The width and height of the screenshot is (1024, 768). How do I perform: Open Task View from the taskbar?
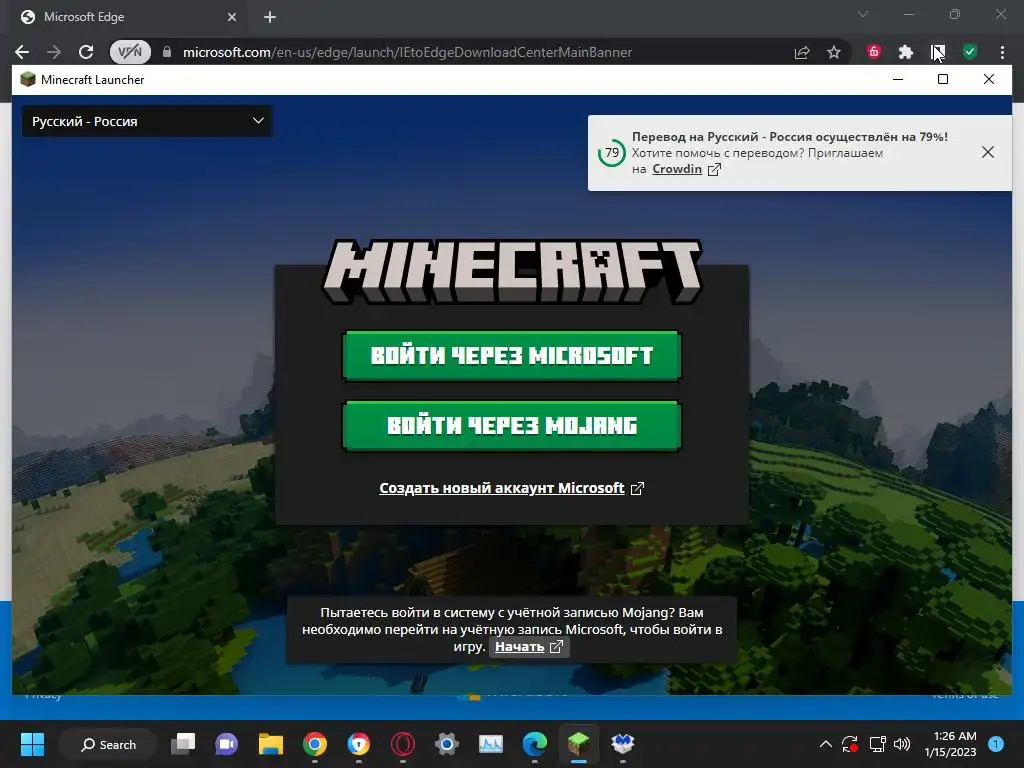[183, 744]
